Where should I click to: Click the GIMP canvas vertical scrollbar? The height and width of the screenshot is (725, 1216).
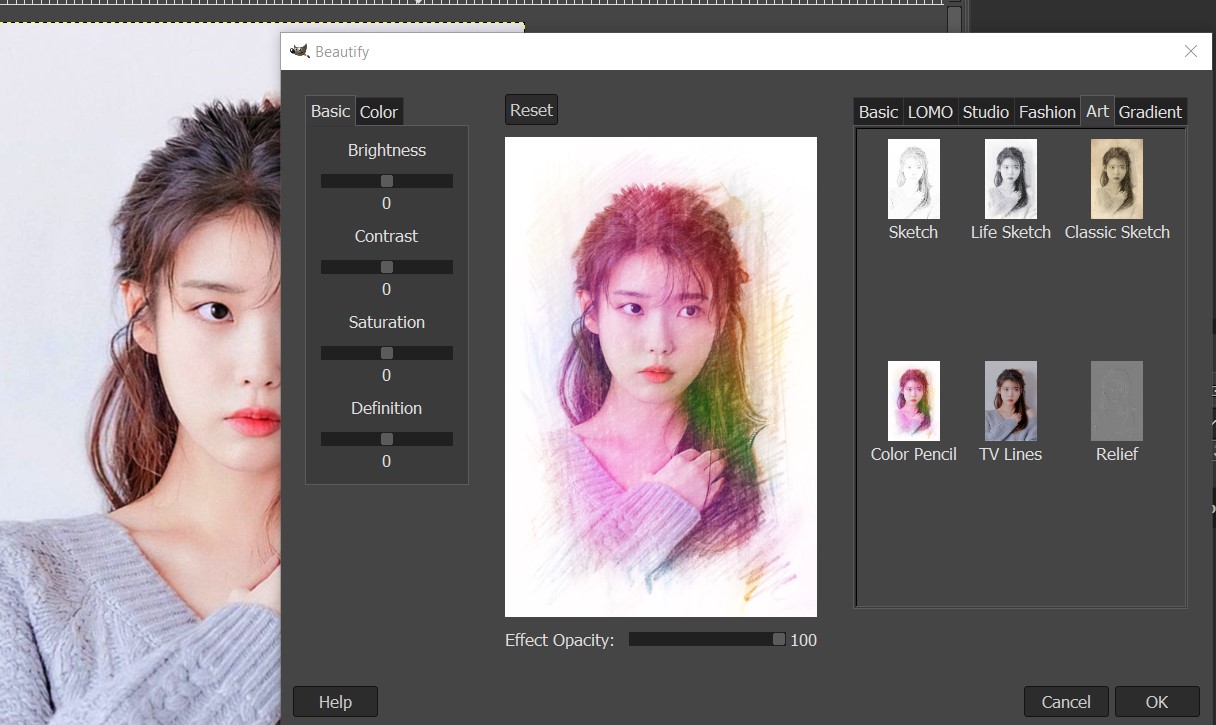(x=954, y=20)
